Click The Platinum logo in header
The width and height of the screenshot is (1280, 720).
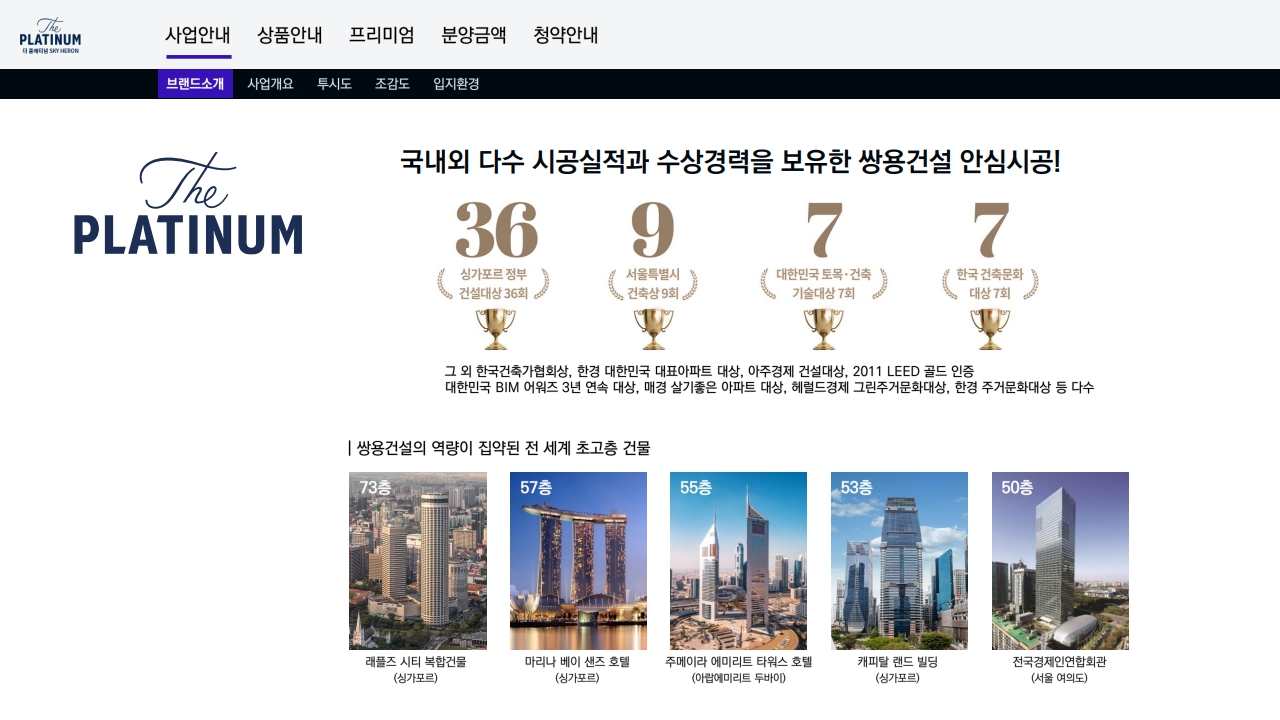[x=50, y=35]
